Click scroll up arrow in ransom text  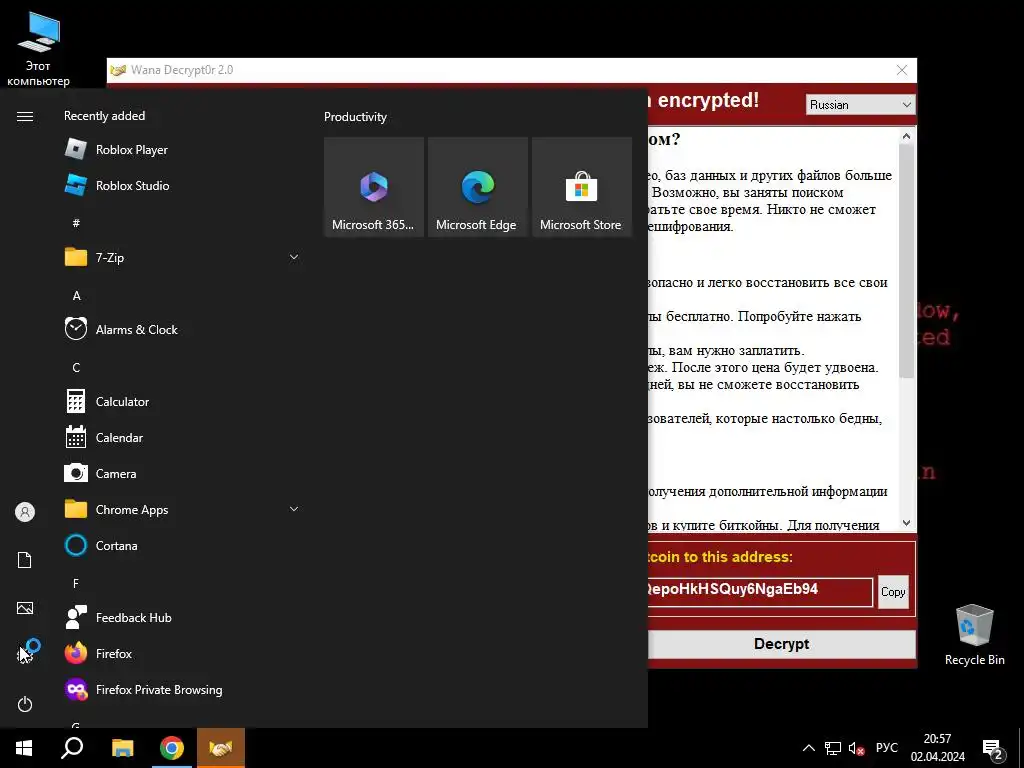[x=906, y=136]
